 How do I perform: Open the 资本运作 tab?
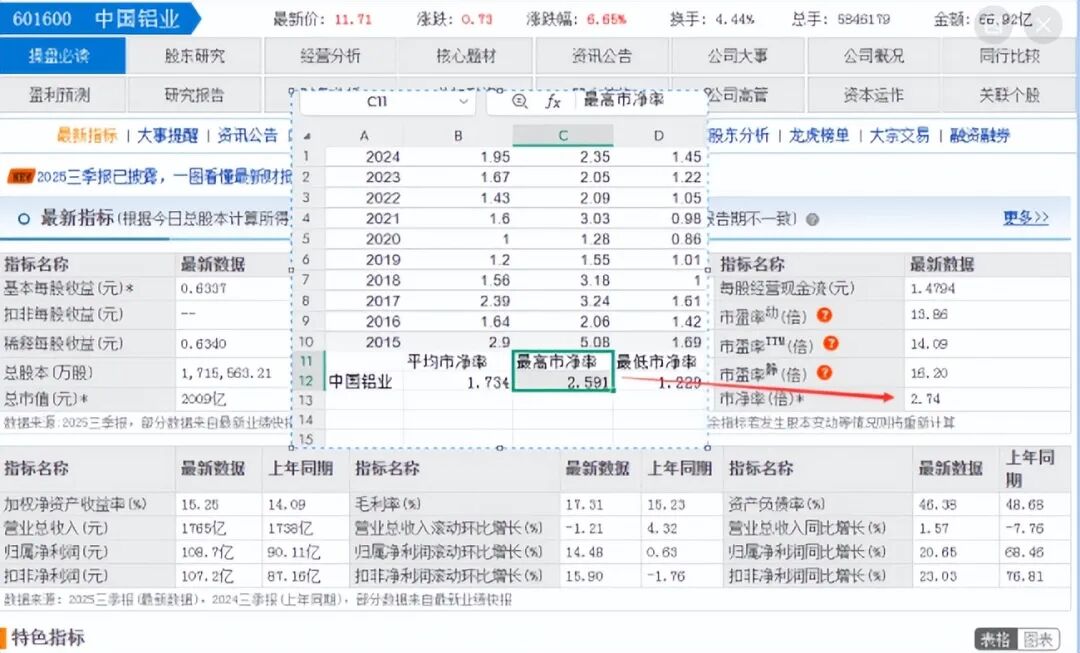(874, 94)
